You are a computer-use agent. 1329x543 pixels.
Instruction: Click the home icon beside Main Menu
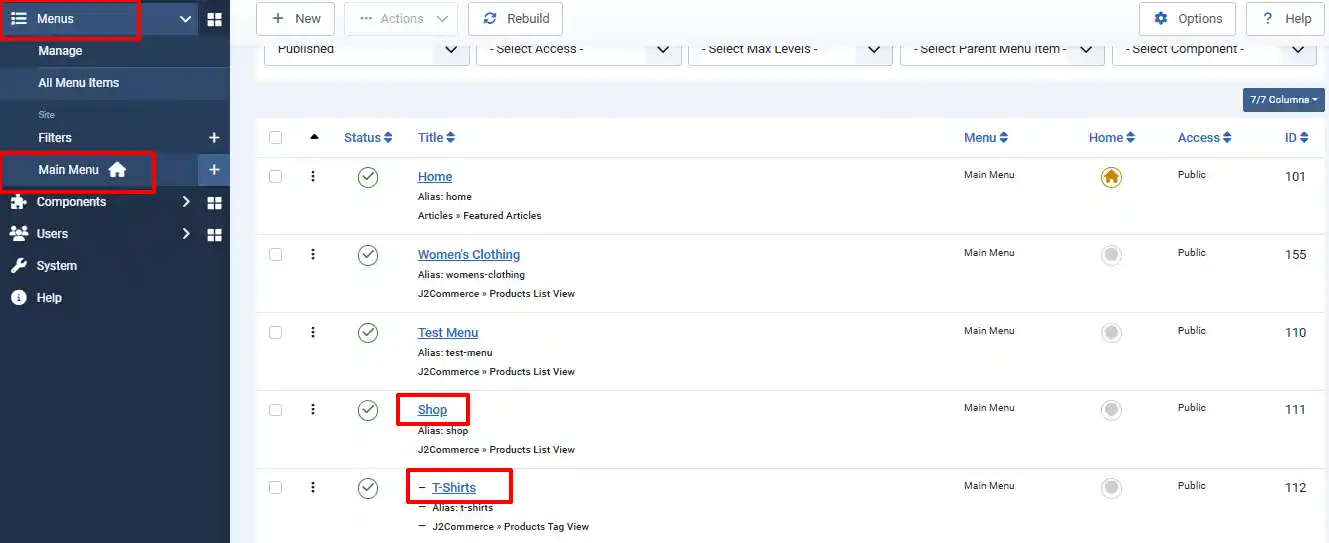click(117, 170)
